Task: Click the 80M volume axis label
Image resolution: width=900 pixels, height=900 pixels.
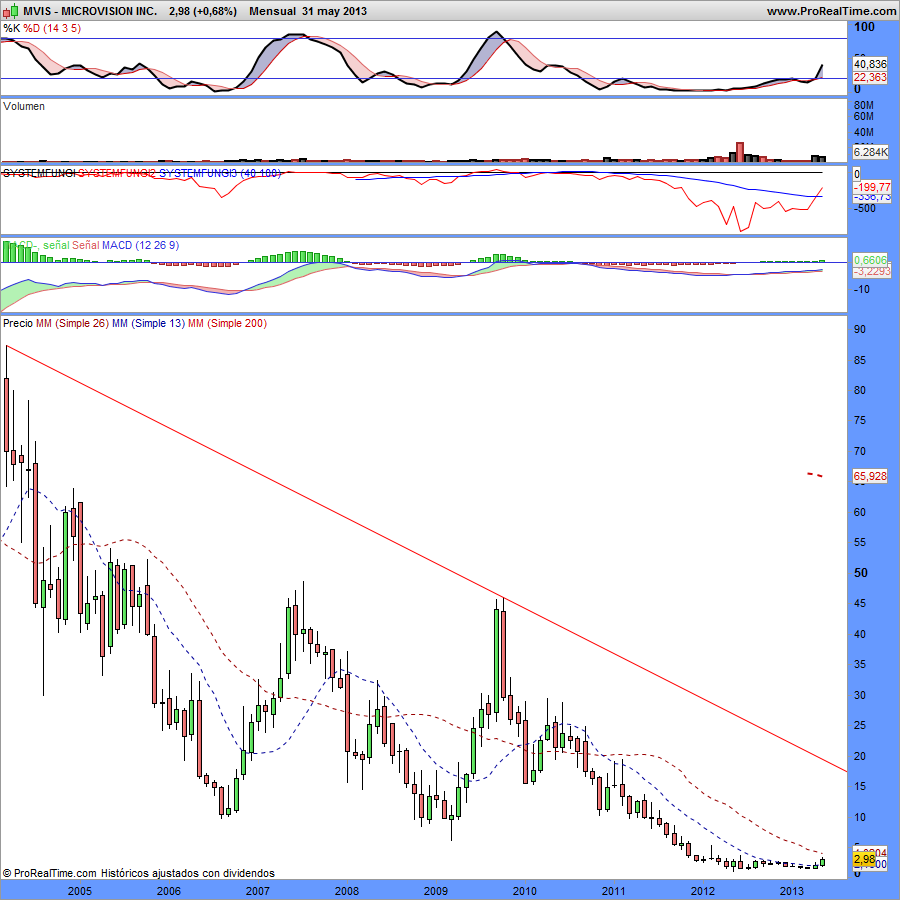Action: point(864,106)
